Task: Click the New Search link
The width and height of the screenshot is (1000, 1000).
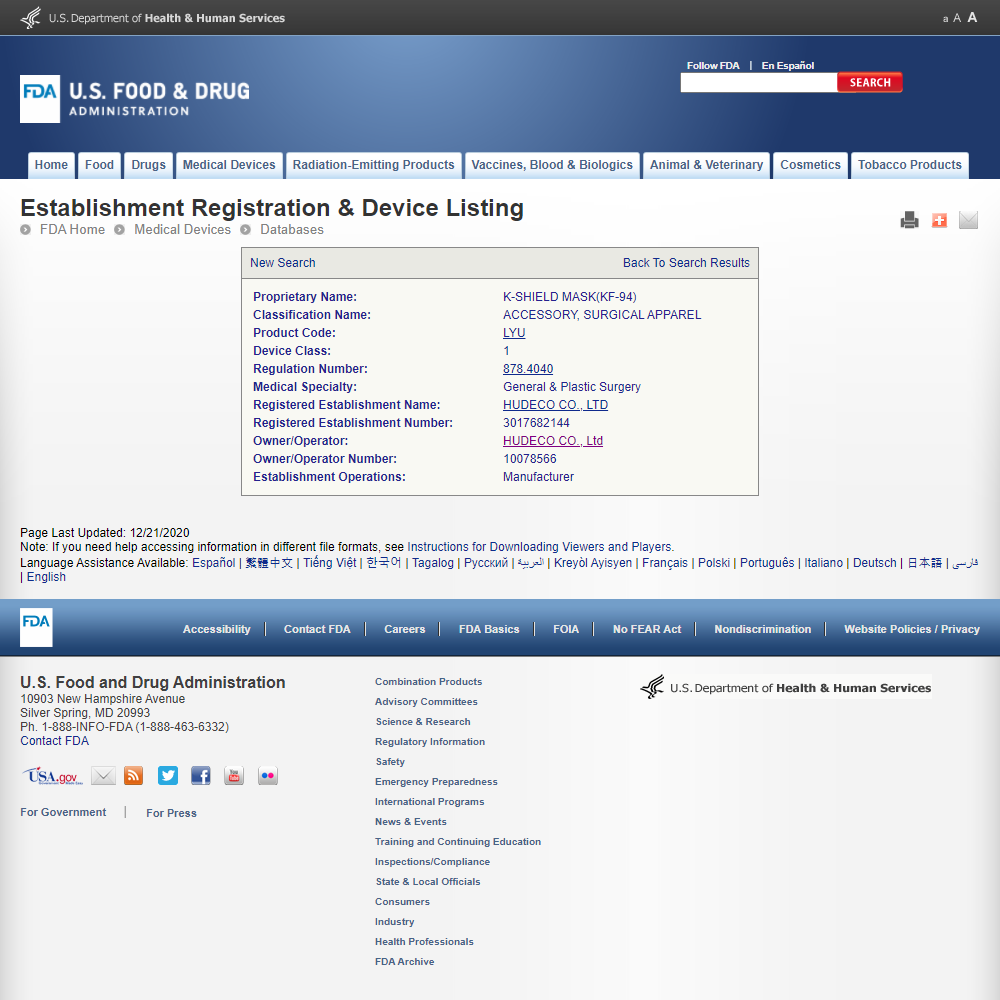Action: coord(283,263)
